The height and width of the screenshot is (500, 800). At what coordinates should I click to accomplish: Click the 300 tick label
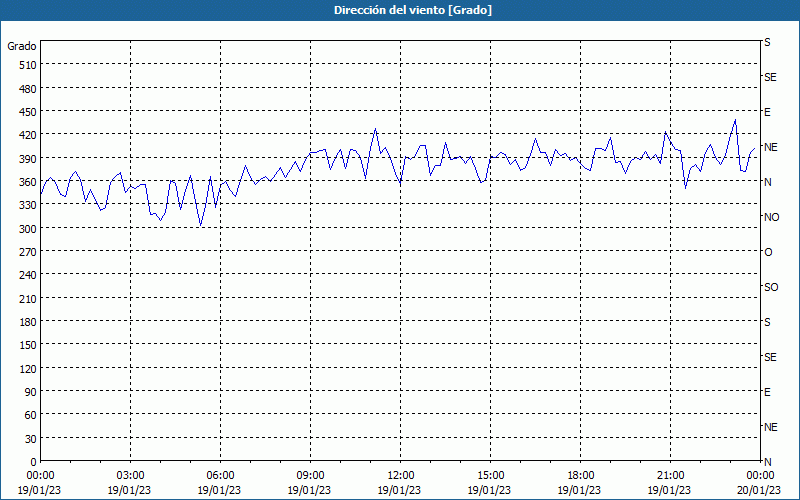(x=29, y=229)
